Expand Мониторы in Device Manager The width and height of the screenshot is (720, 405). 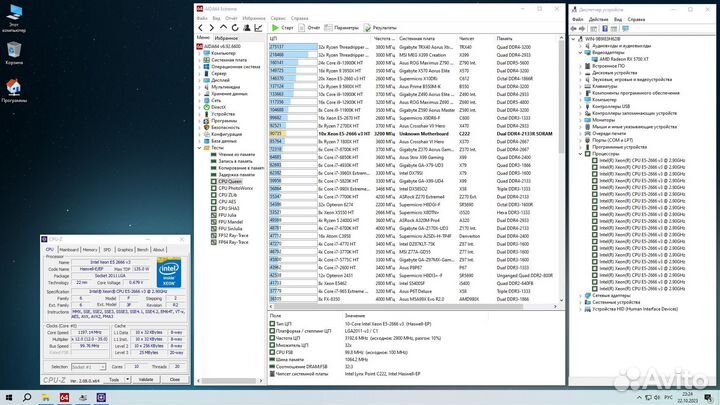[580, 120]
